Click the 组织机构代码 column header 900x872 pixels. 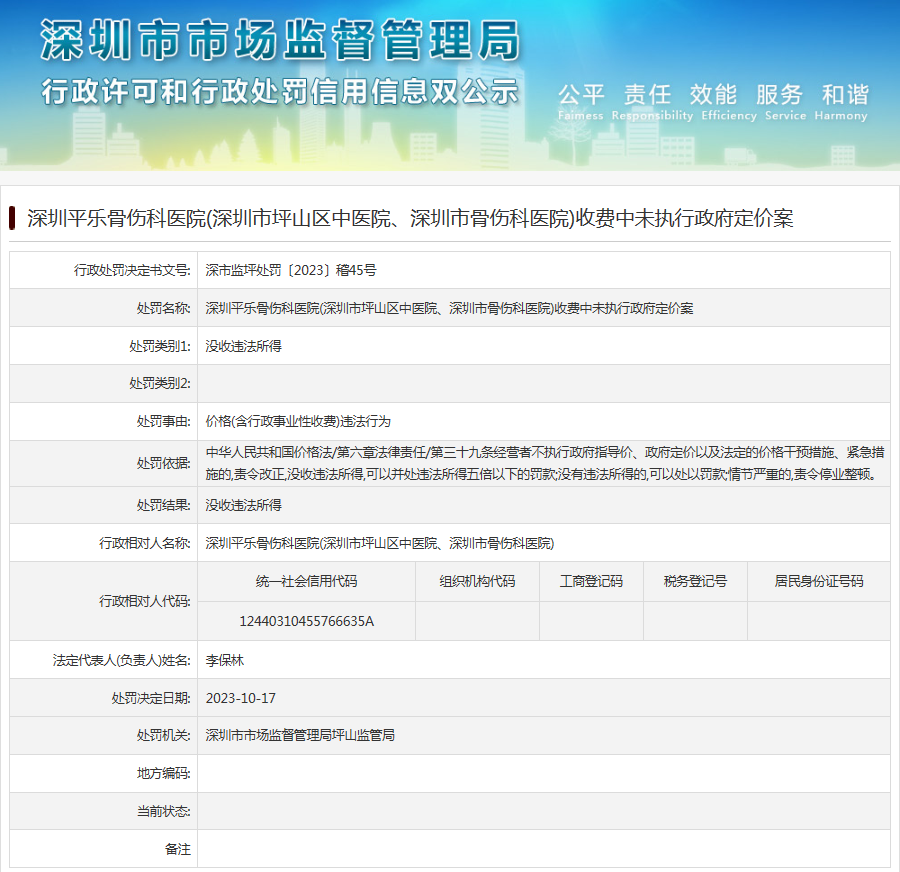477,582
